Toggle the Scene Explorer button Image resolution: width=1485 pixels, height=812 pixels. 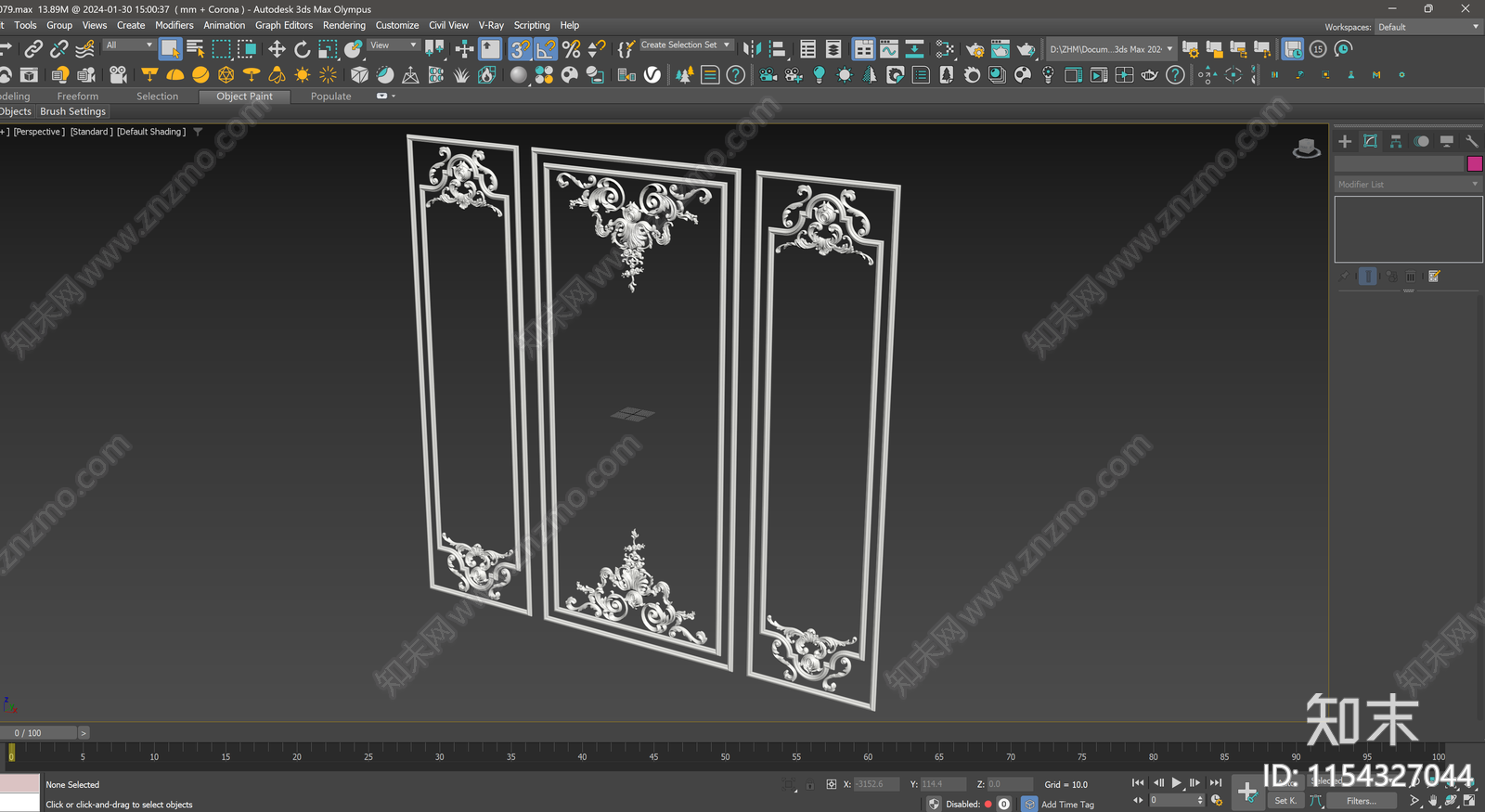[x=808, y=48]
